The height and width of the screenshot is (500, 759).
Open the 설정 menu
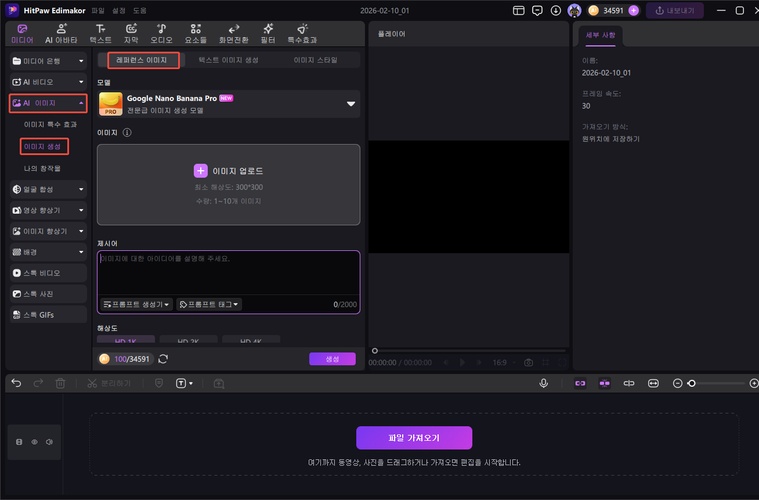click(x=119, y=10)
